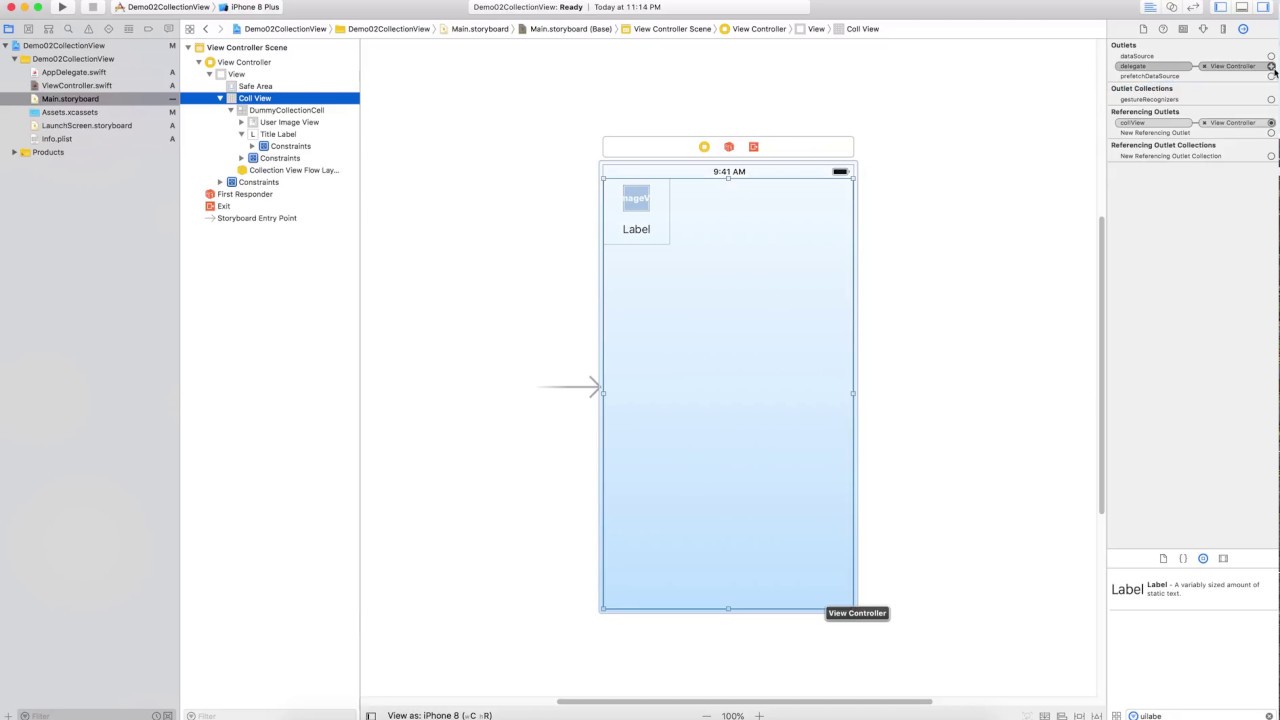
Task: Select First Responder in outline
Action: click(245, 194)
